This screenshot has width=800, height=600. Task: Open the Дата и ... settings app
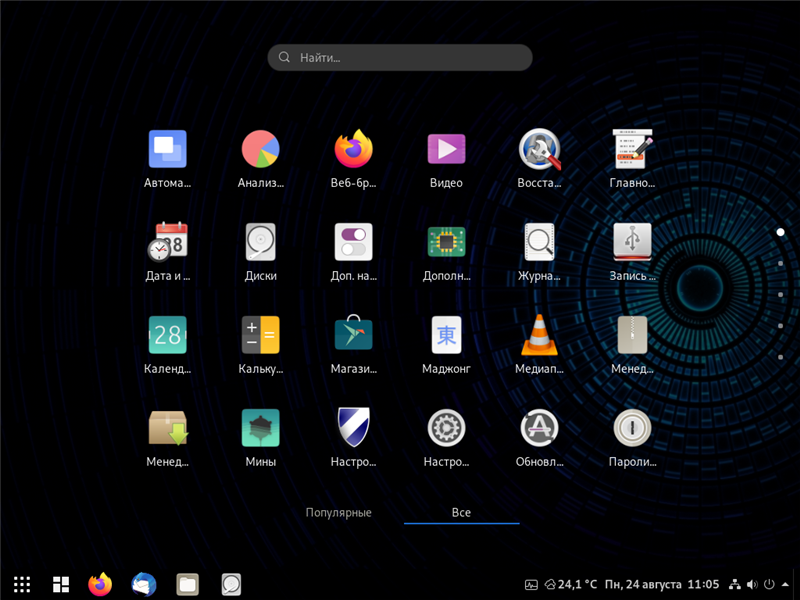(167, 252)
